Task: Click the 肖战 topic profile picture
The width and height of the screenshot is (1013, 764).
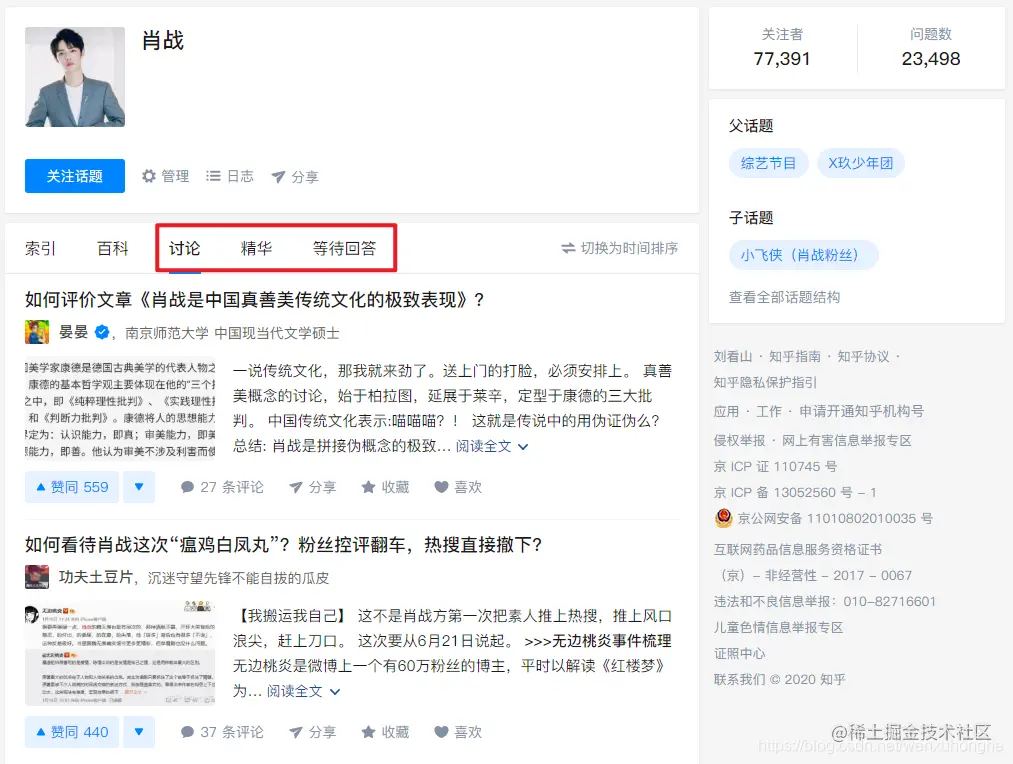Action: pos(75,77)
